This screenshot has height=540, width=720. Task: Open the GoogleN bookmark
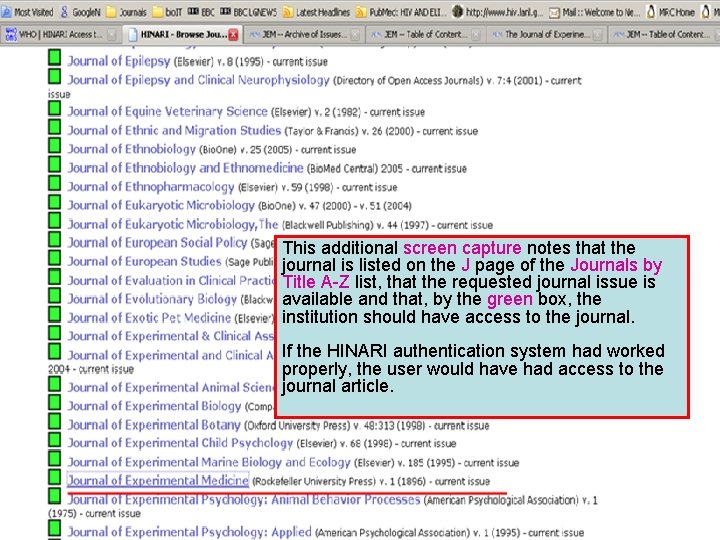click(80, 12)
